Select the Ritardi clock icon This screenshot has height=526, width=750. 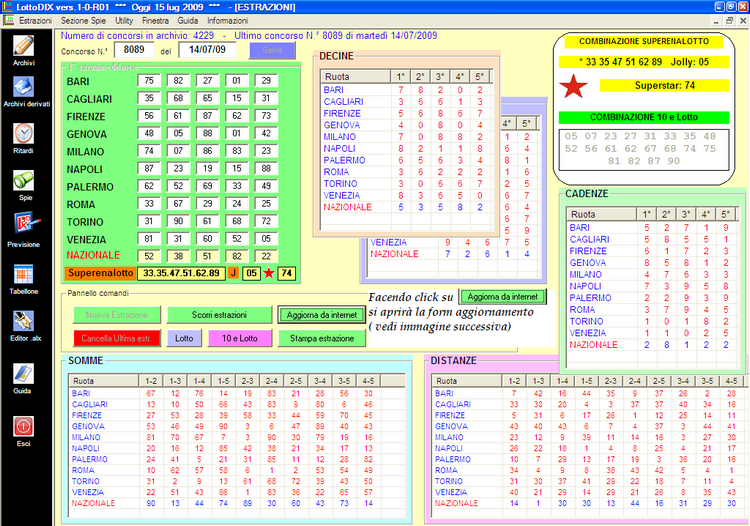[x=24, y=135]
